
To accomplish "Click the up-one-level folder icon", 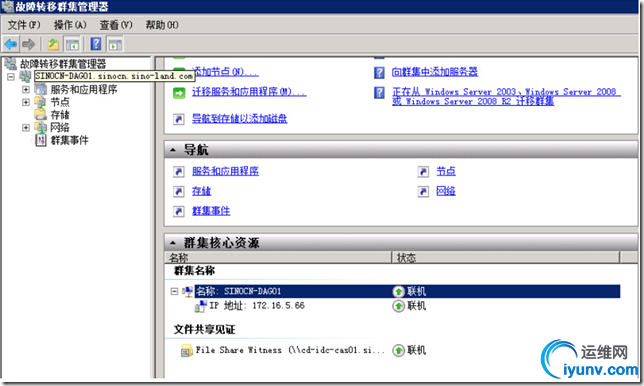I will [53, 44].
